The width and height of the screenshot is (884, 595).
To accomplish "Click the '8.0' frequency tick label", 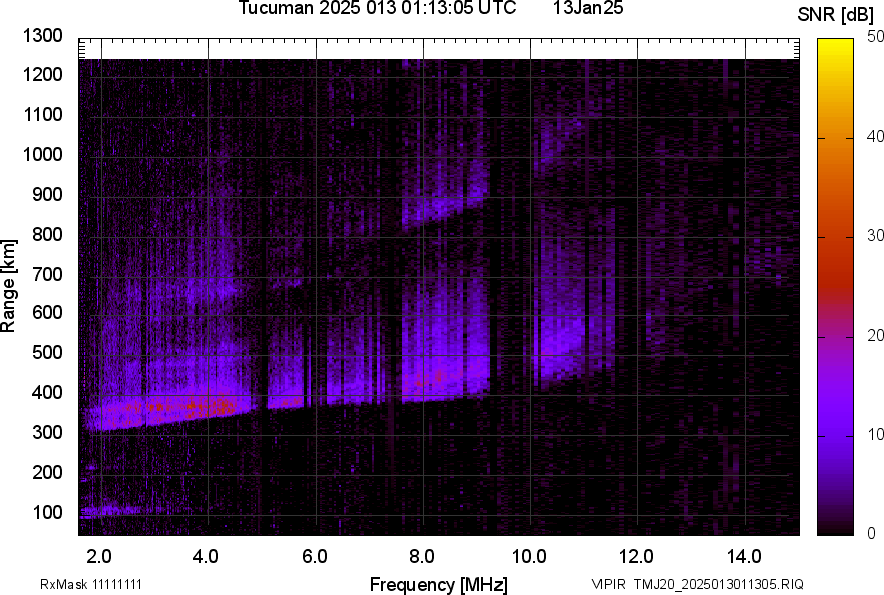I will point(422,556).
